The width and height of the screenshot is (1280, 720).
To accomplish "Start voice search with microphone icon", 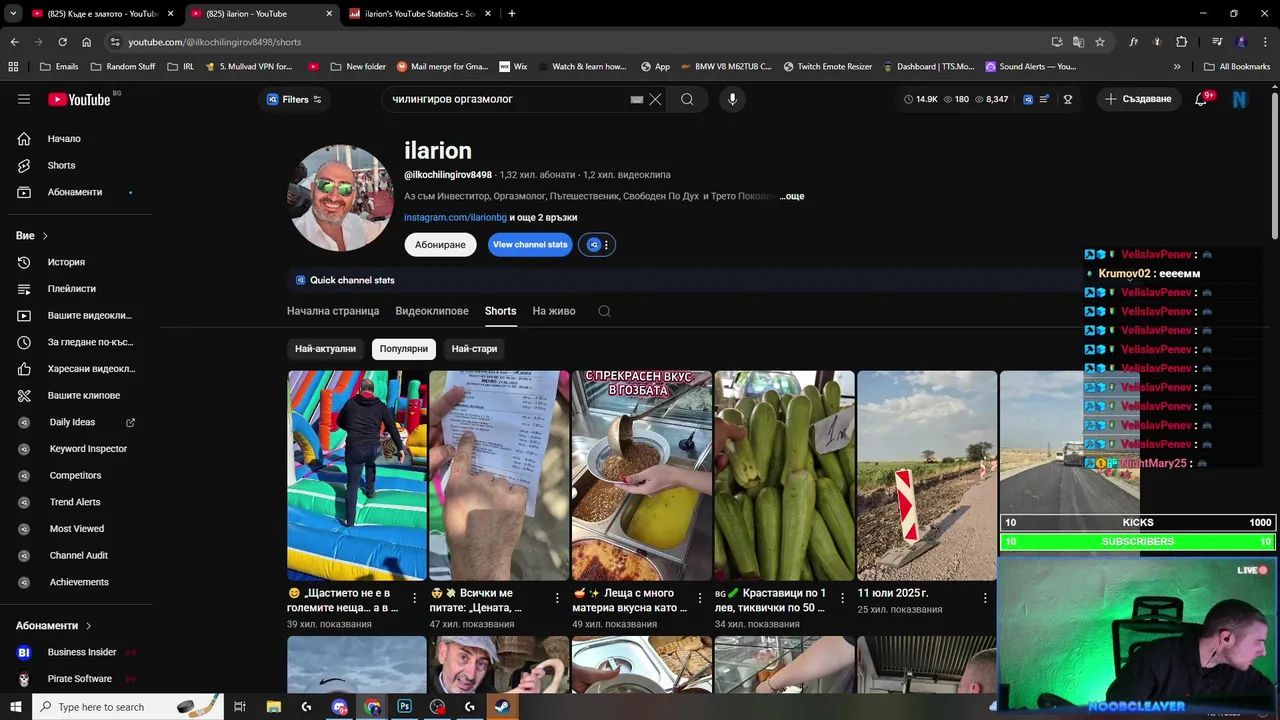I will [x=732, y=99].
